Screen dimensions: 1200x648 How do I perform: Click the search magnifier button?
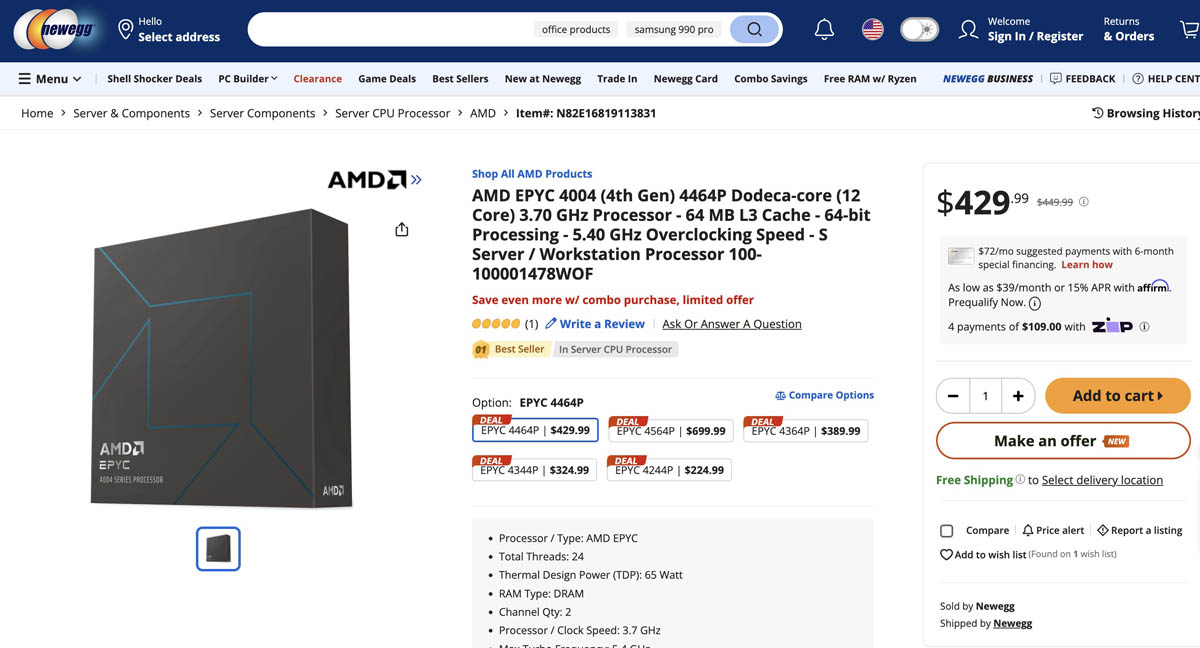pyautogui.click(x=755, y=30)
